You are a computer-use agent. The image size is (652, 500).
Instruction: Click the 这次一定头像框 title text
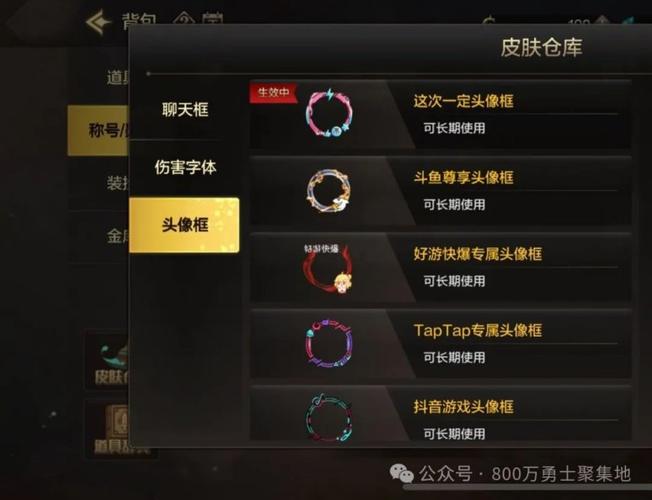coord(464,101)
